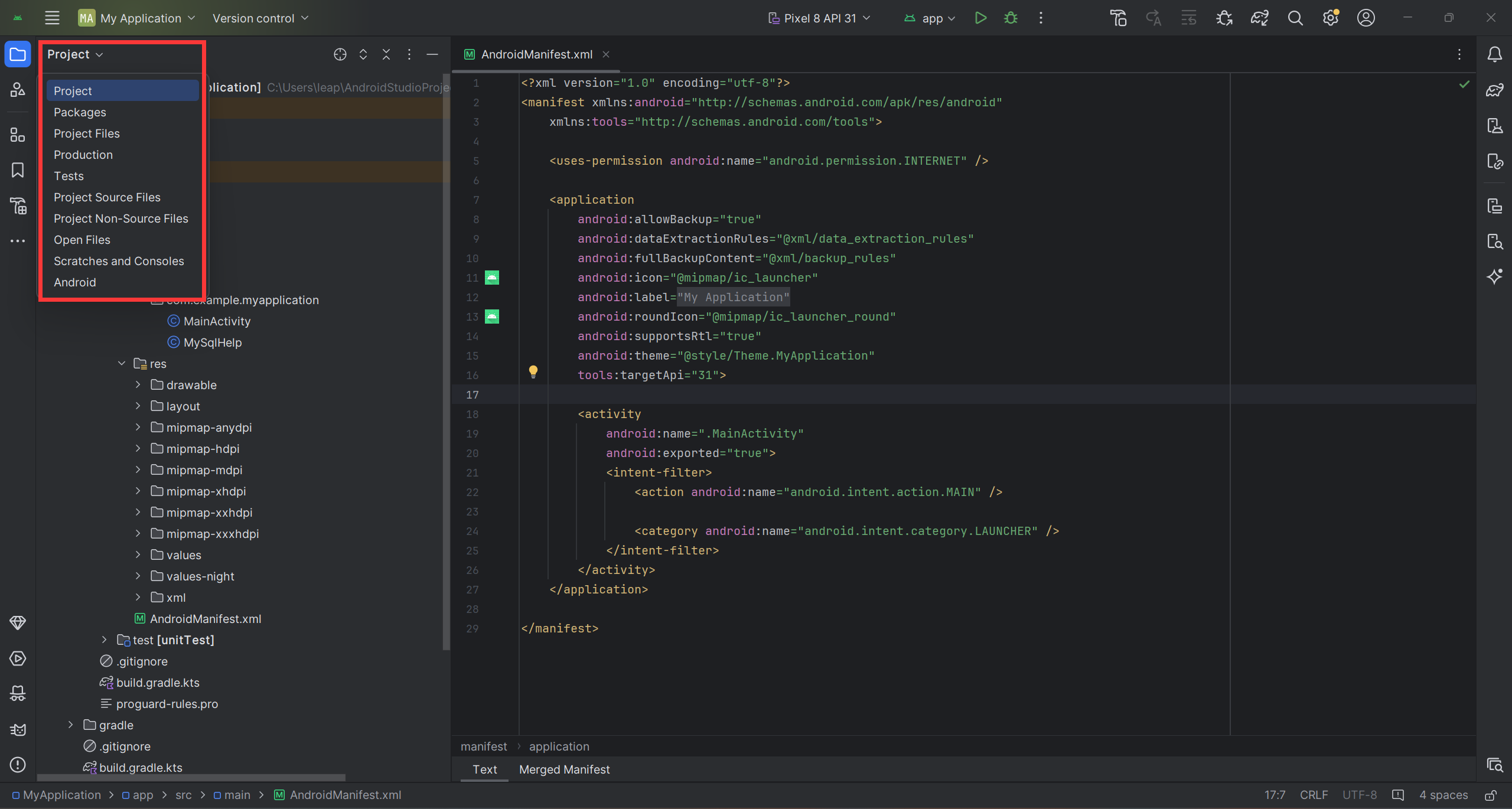The height and width of the screenshot is (809, 1512).
Task: Click the Select Opened File crosshair icon
Action: click(340, 54)
